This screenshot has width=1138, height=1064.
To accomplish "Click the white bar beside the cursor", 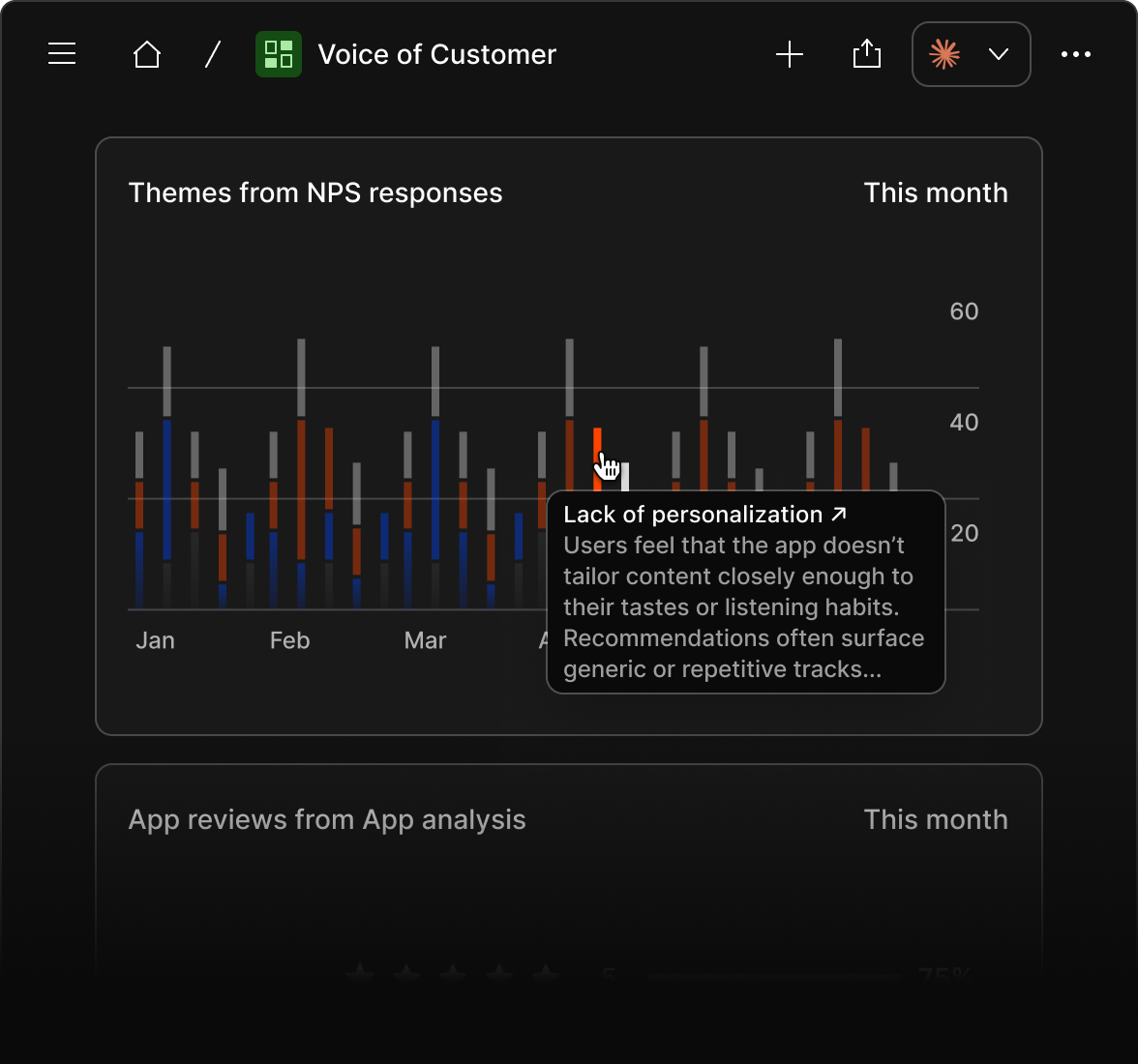I will click(x=625, y=477).
